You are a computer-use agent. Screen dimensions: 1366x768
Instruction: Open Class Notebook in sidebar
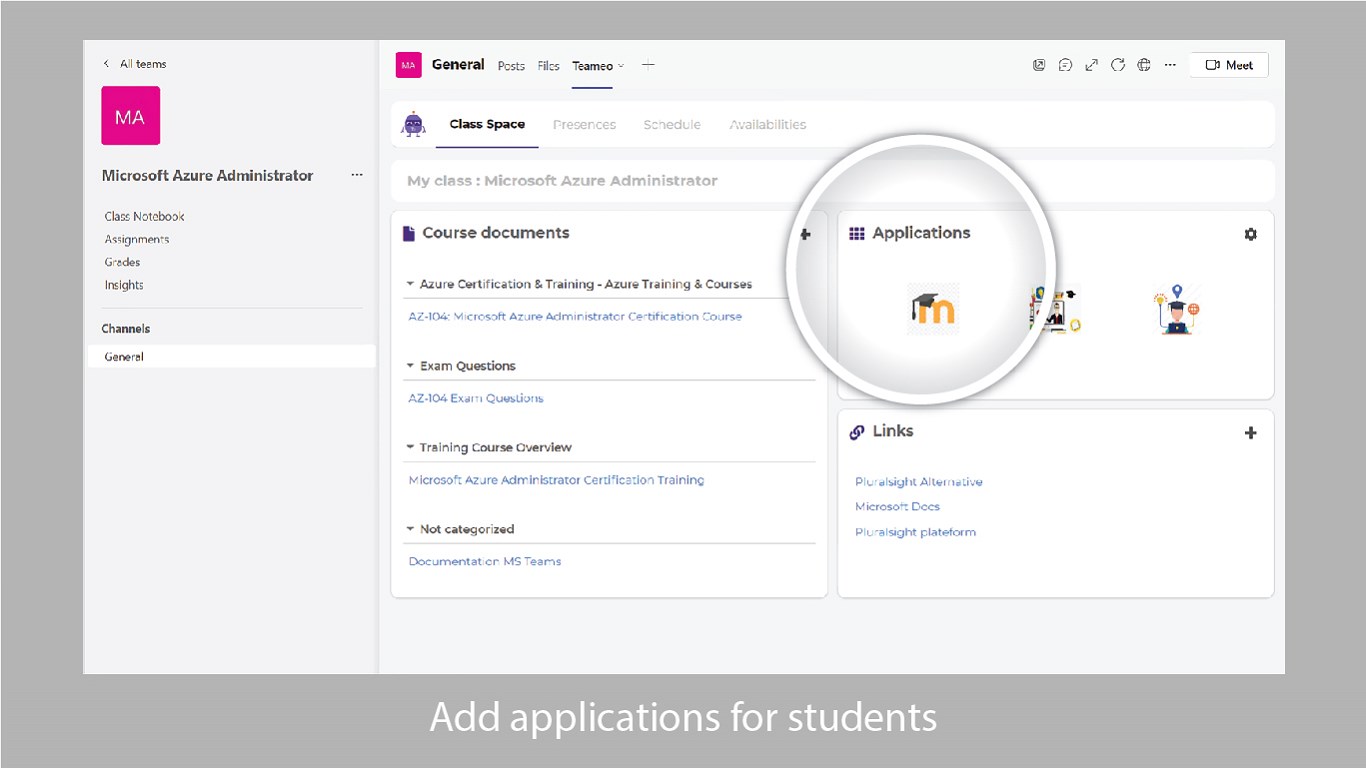pos(145,216)
